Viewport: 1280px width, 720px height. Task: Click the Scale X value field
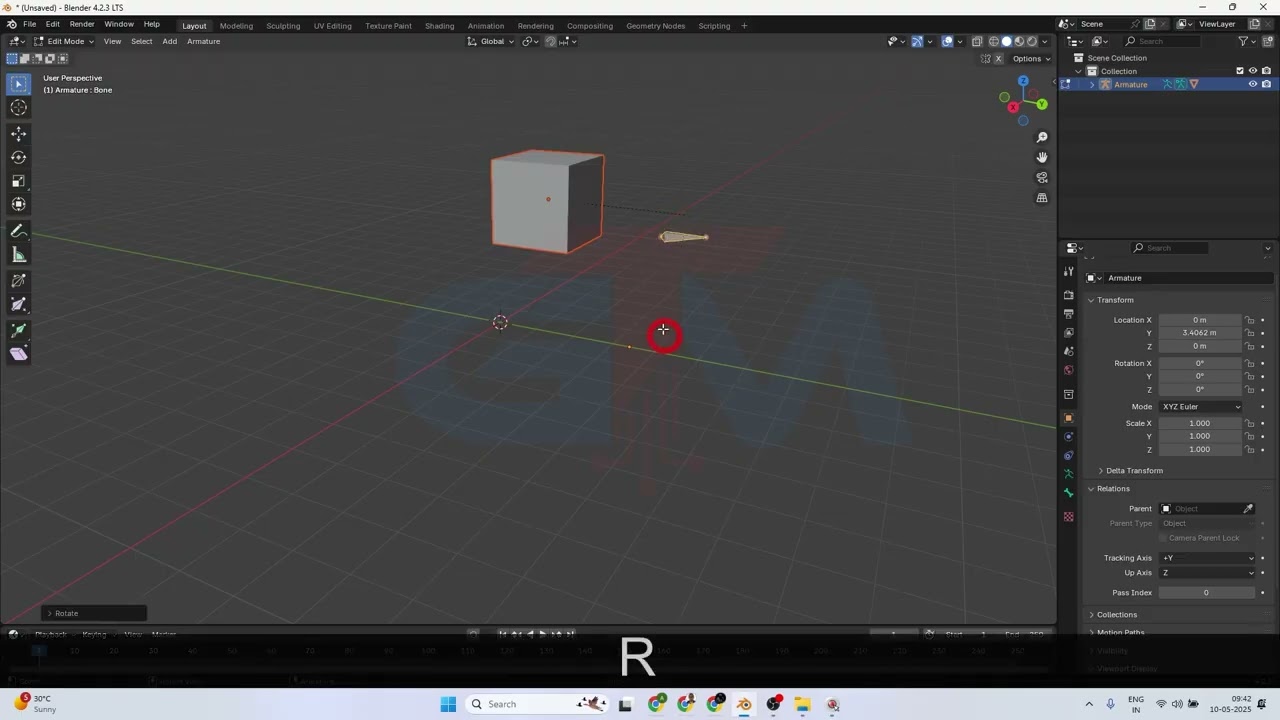coord(1200,423)
